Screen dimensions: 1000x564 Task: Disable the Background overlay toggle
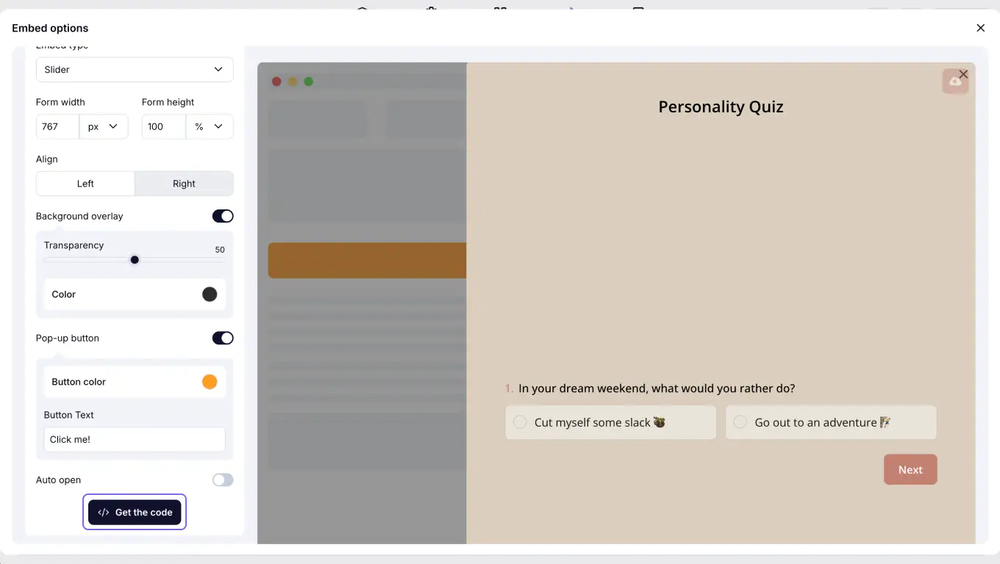(222, 216)
